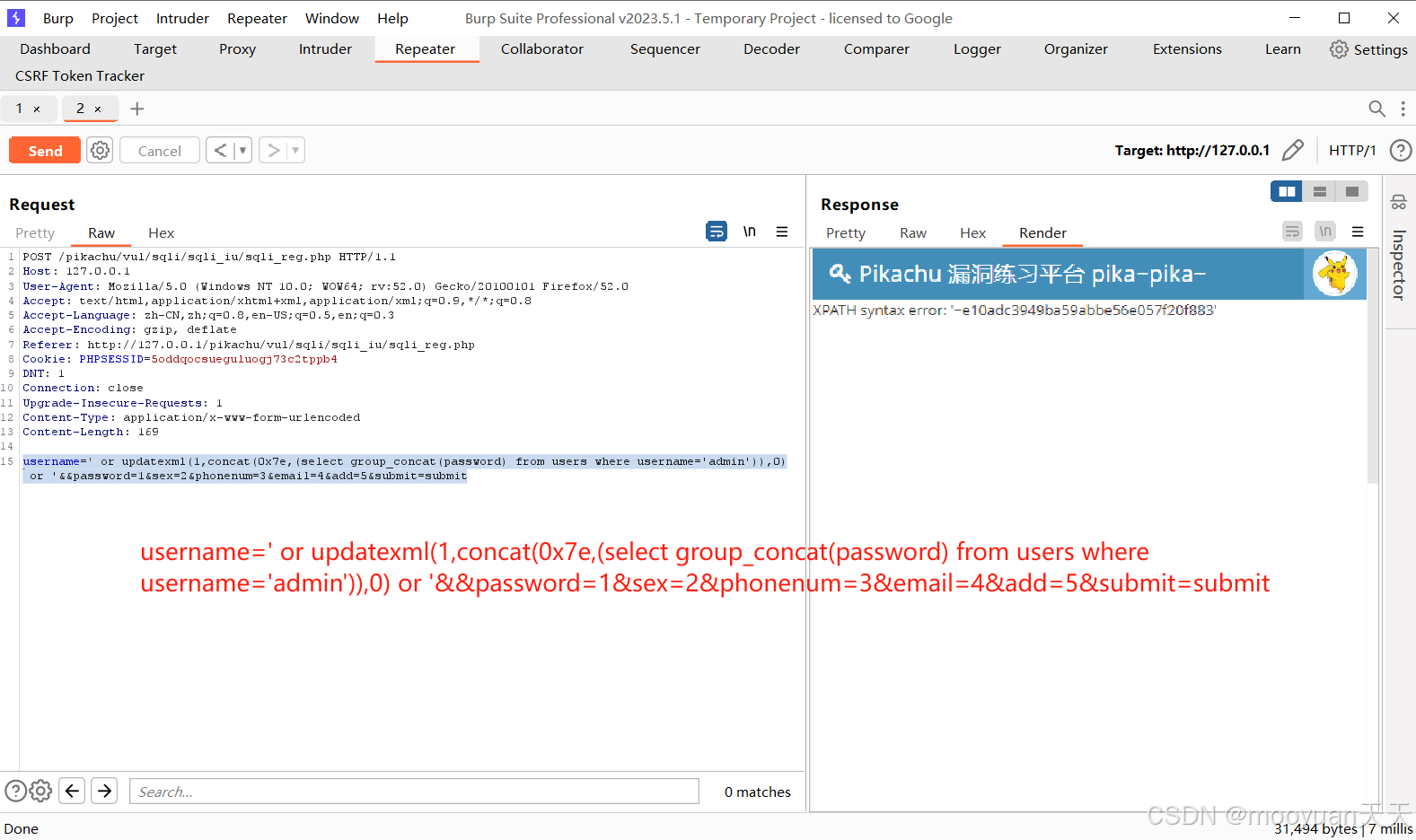Open the Decoder tab
1416x840 pixels.
point(771,49)
